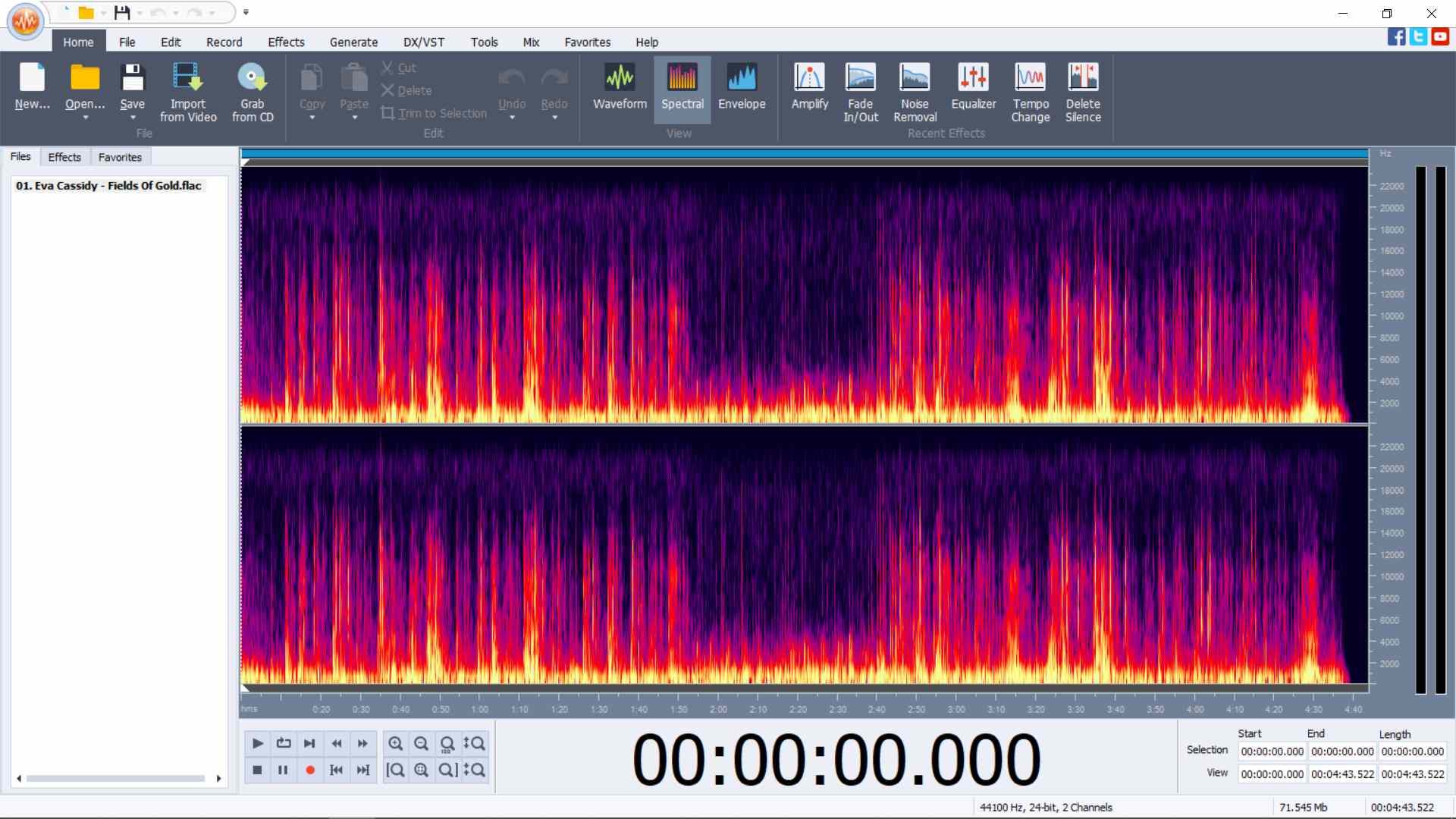The width and height of the screenshot is (1456, 819).
Task: Expand the Open dropdown arrow
Action: (85, 118)
